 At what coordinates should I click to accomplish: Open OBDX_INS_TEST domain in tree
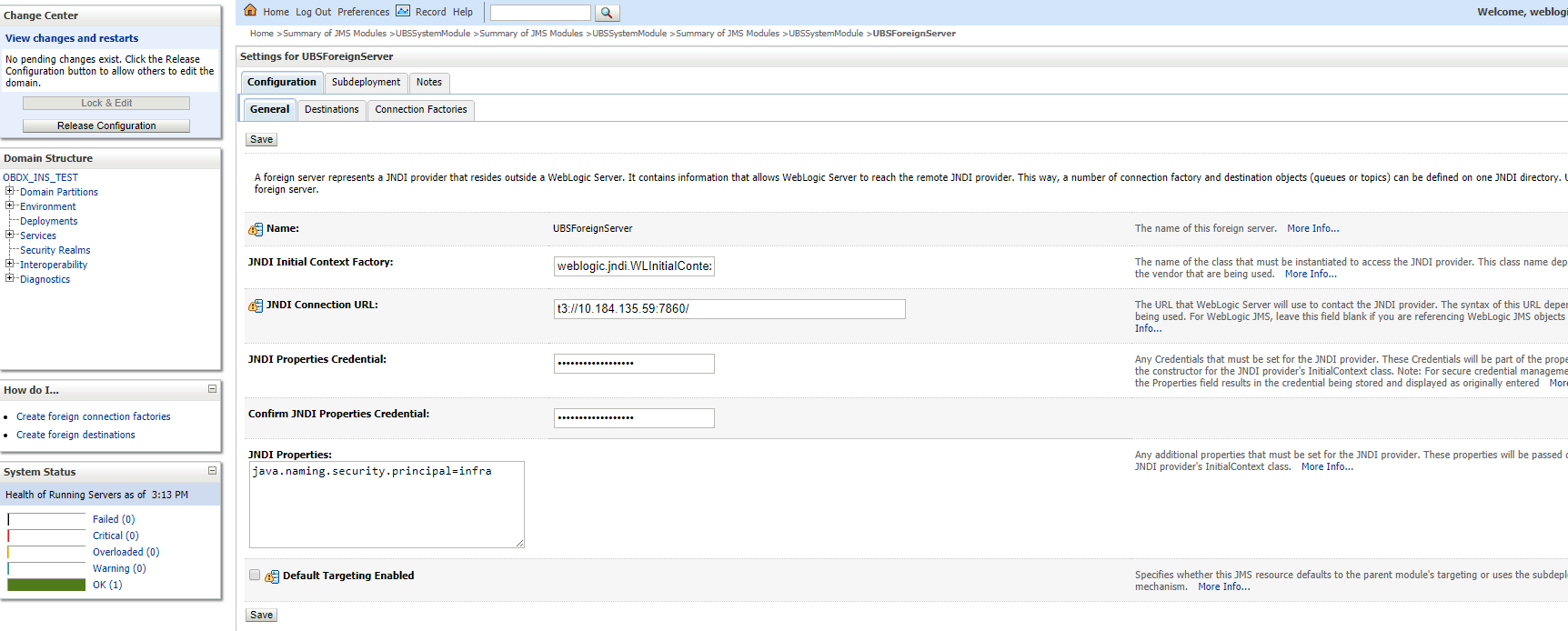(x=41, y=177)
